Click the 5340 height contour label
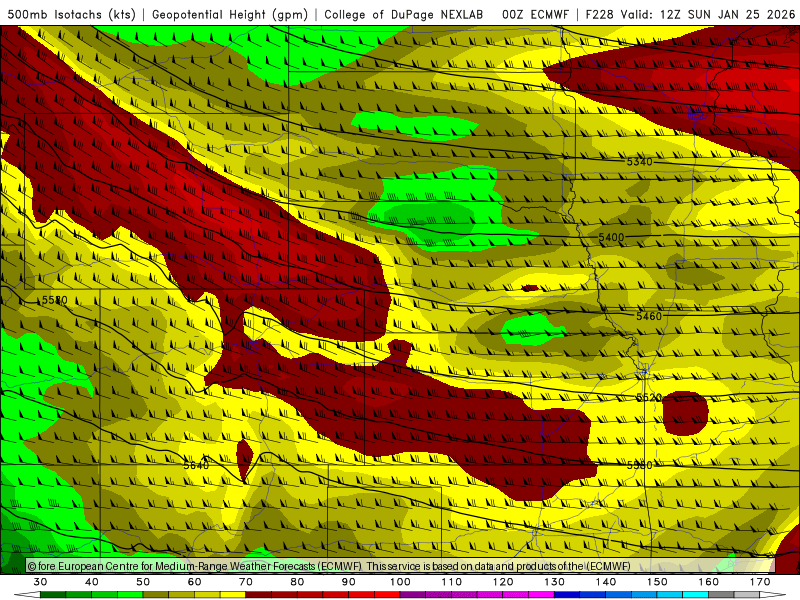The height and width of the screenshot is (600, 800). pyautogui.click(x=639, y=162)
